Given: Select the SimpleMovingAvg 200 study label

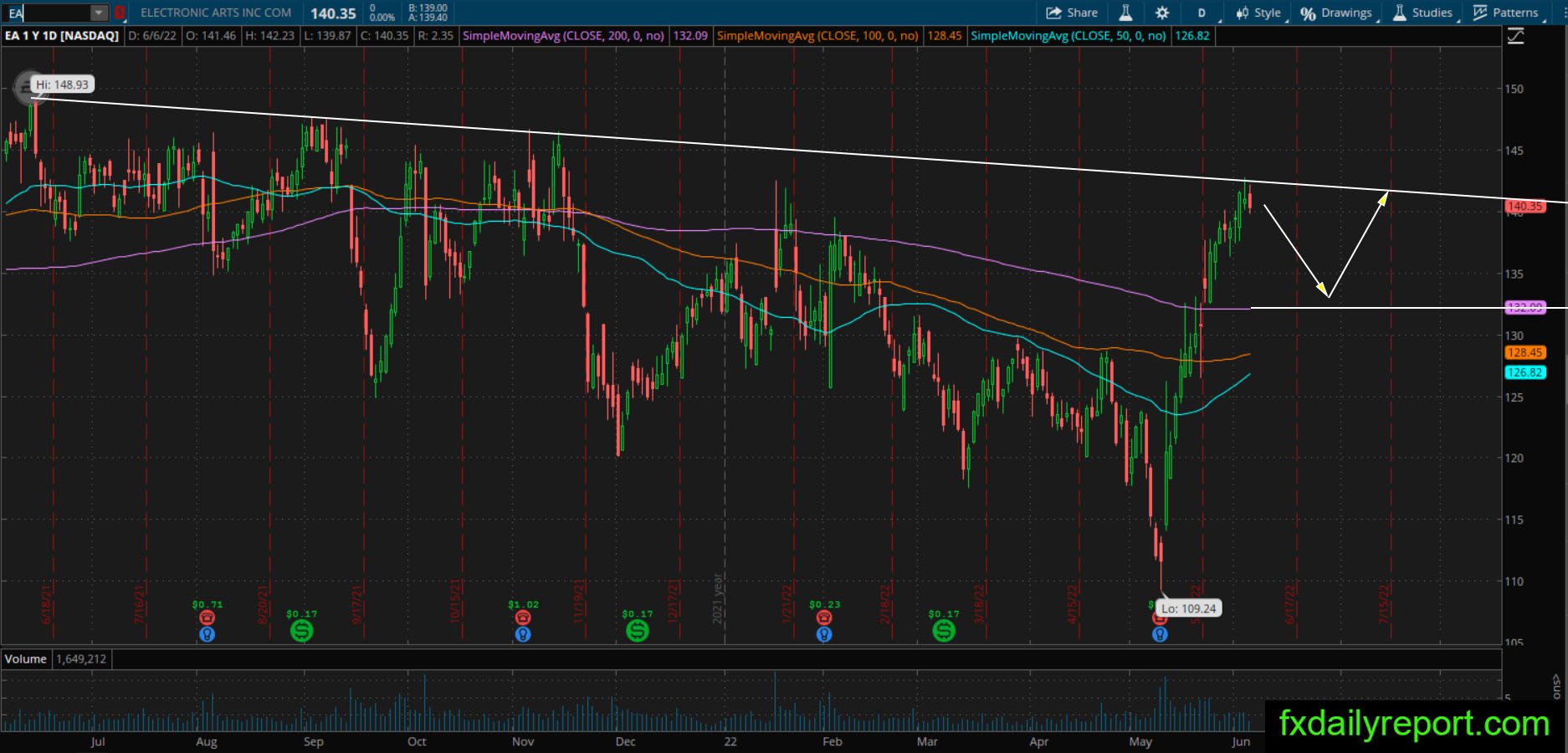Looking at the screenshot, I should click(x=563, y=36).
